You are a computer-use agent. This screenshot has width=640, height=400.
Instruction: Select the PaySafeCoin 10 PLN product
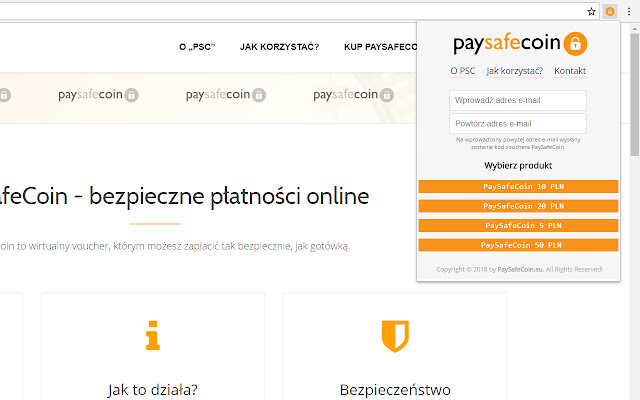click(x=518, y=187)
